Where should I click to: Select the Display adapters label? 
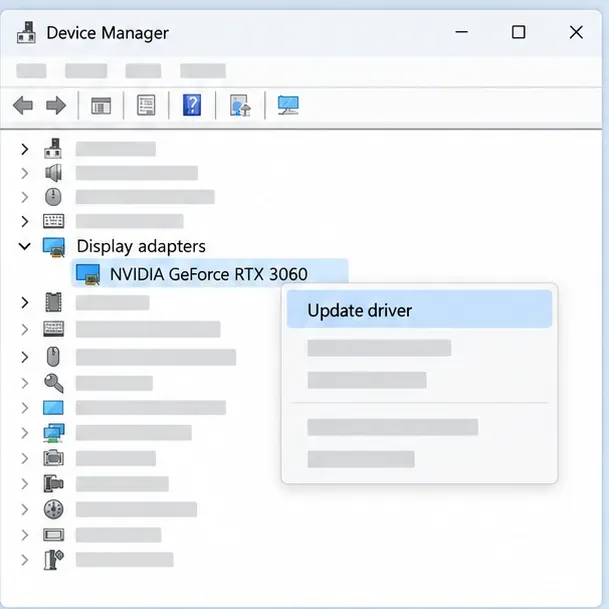(141, 247)
